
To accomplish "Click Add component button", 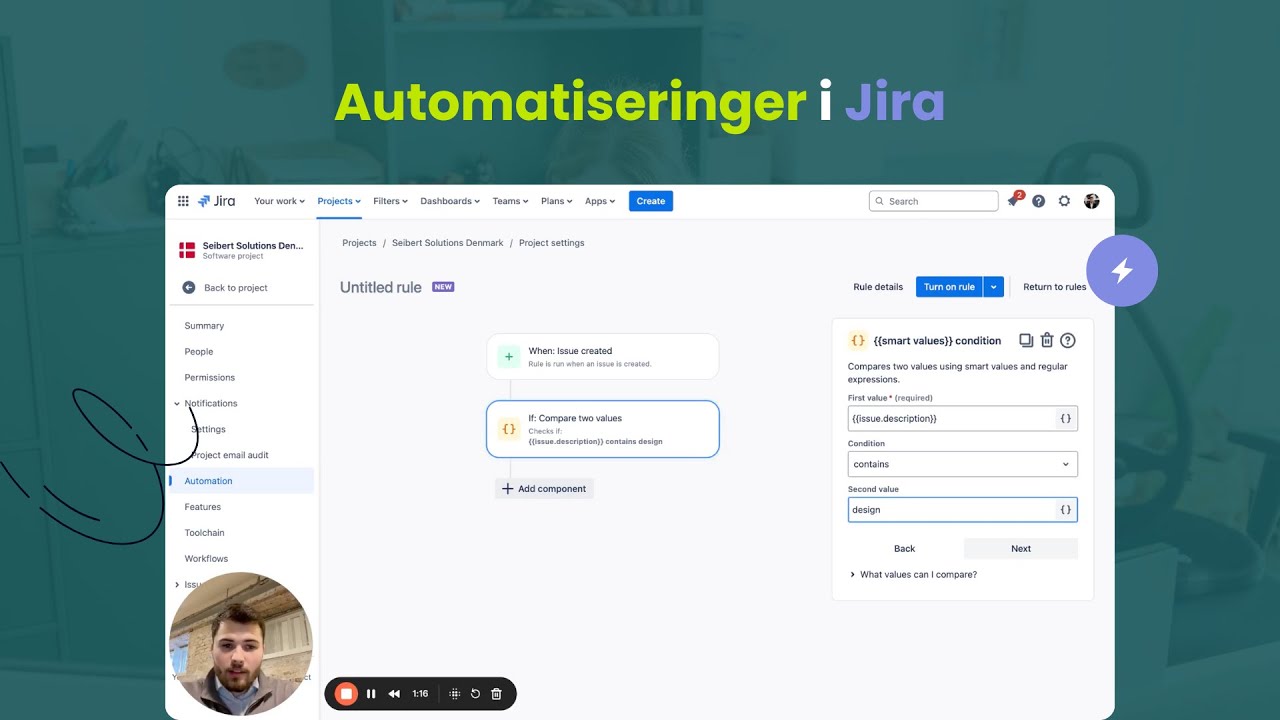I will click(544, 489).
